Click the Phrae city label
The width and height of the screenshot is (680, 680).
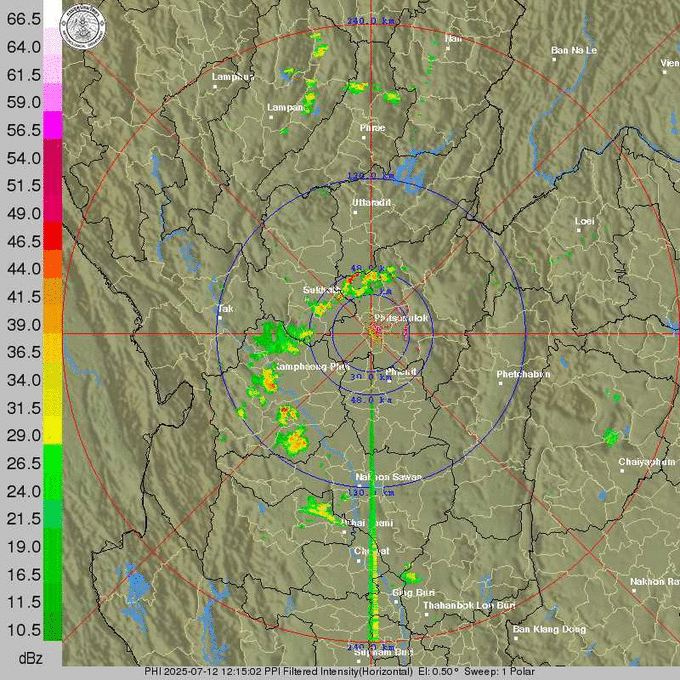point(372,128)
